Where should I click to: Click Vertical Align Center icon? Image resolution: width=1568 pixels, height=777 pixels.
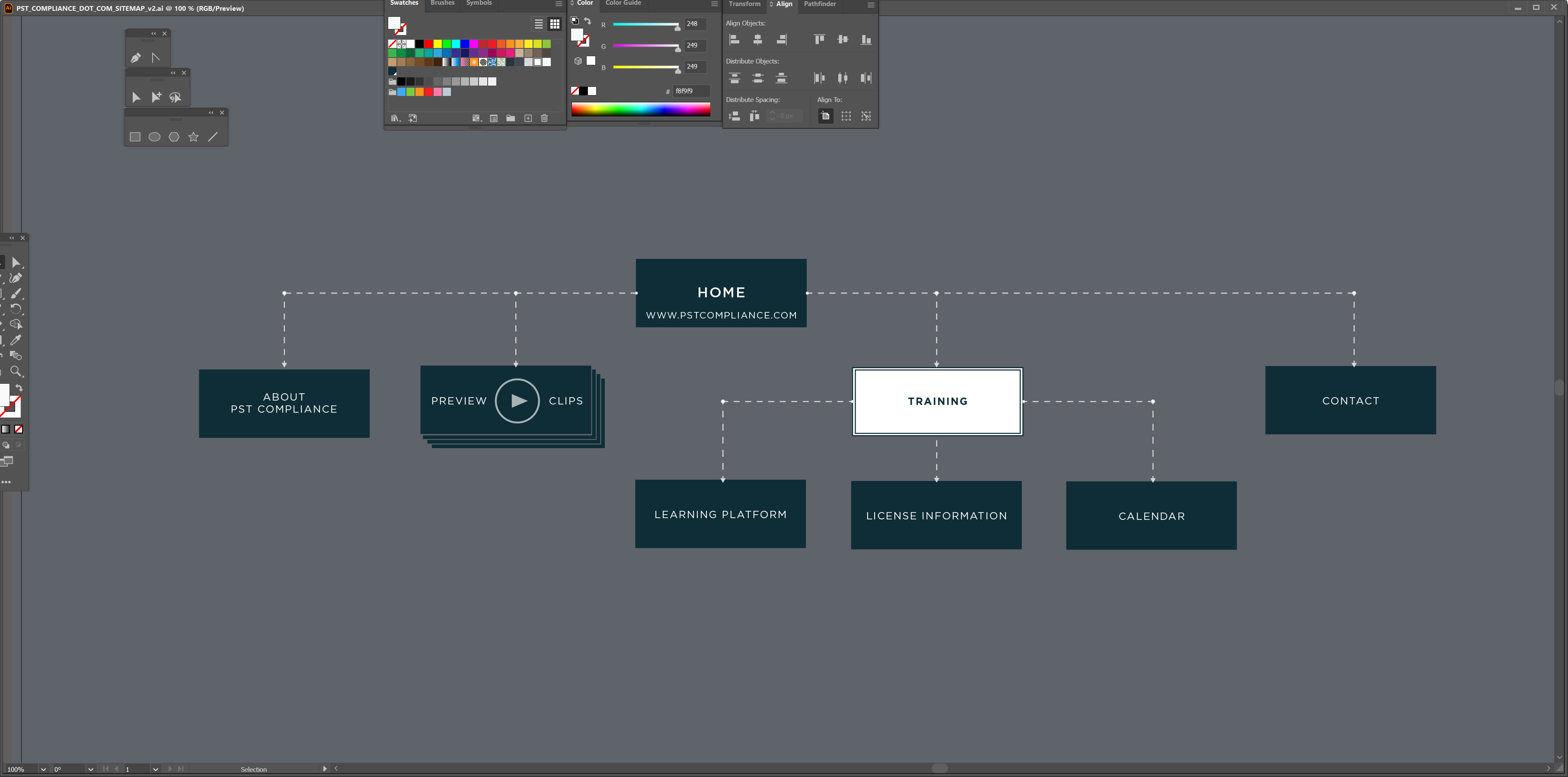pyautogui.click(x=843, y=40)
